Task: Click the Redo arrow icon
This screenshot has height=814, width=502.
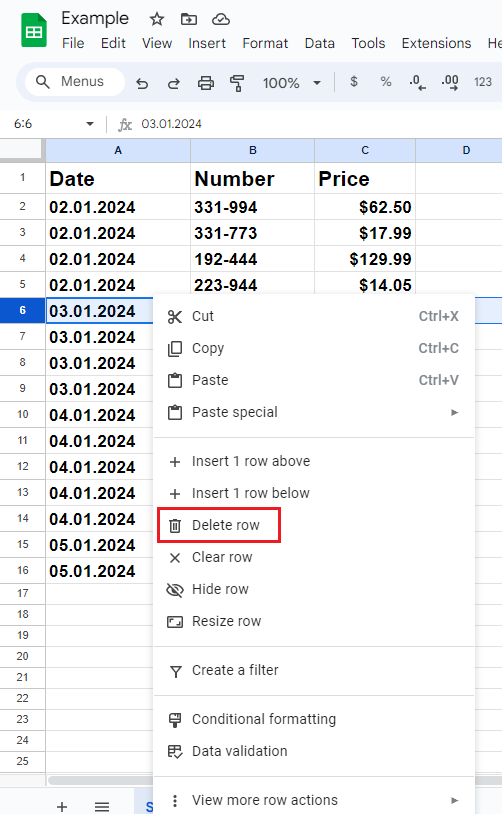Action: click(x=173, y=83)
